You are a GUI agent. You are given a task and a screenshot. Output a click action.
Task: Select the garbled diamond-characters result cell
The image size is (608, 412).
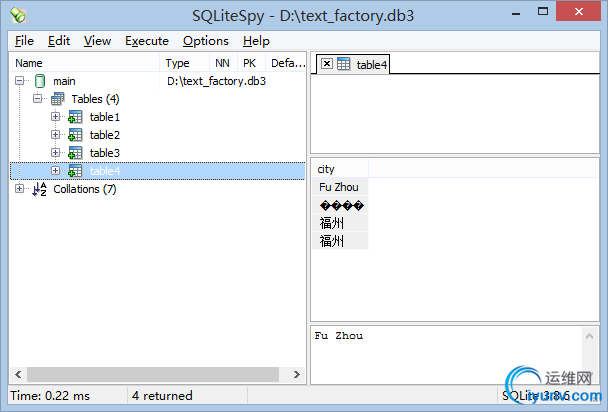coord(340,205)
